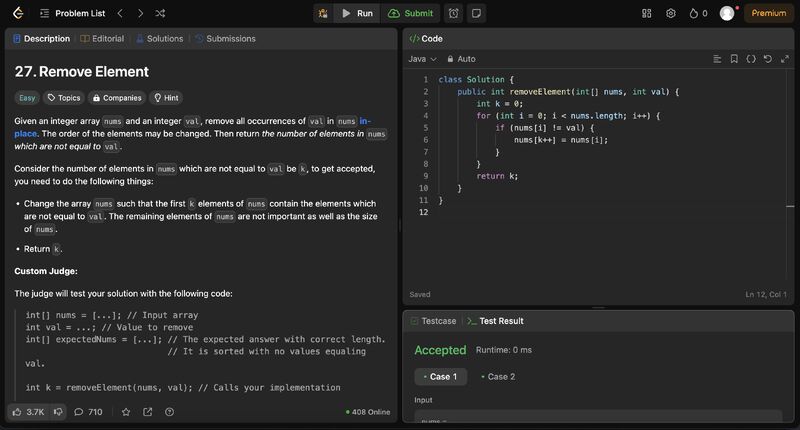The width and height of the screenshot is (800, 430).
Task: Maximize the code editor fullscreen icon
Action: [x=785, y=59]
